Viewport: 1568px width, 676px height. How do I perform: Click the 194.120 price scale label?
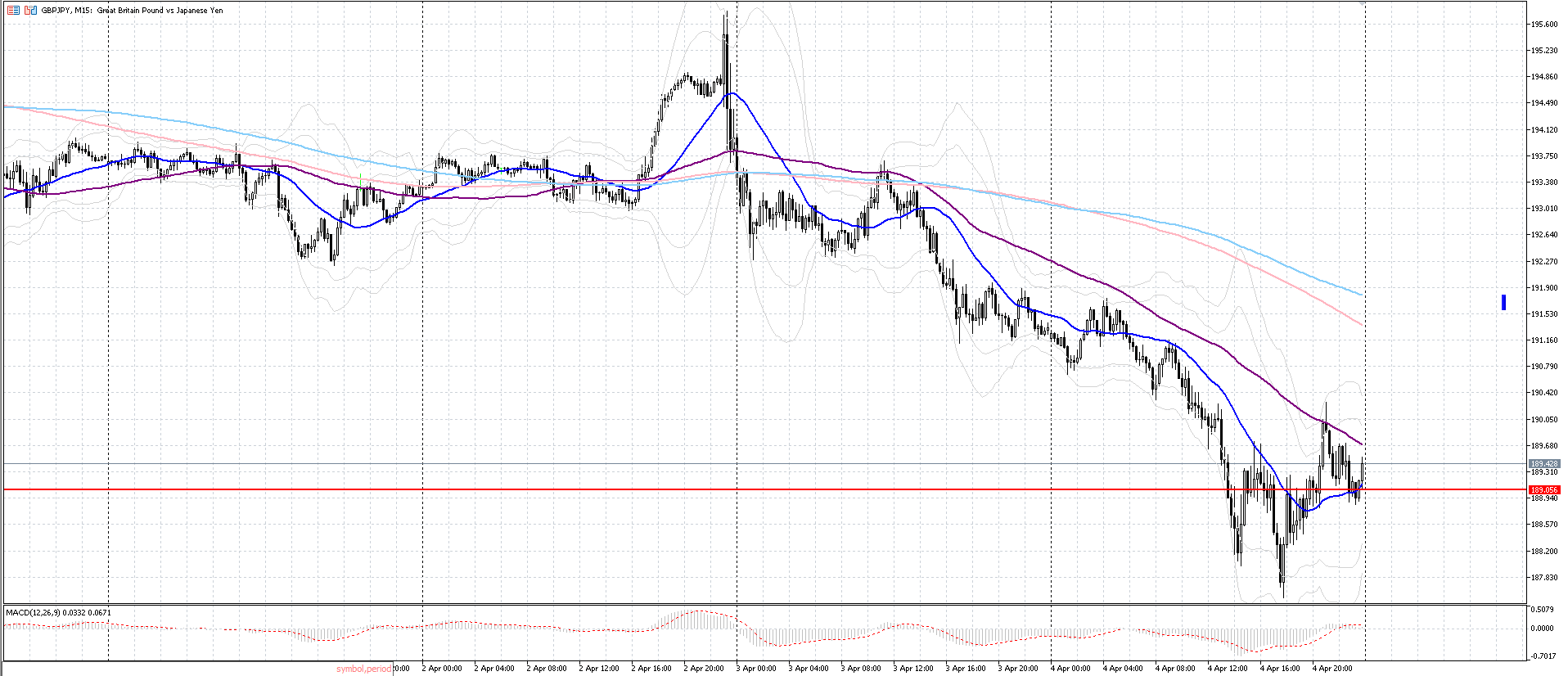pyautogui.click(x=1543, y=130)
